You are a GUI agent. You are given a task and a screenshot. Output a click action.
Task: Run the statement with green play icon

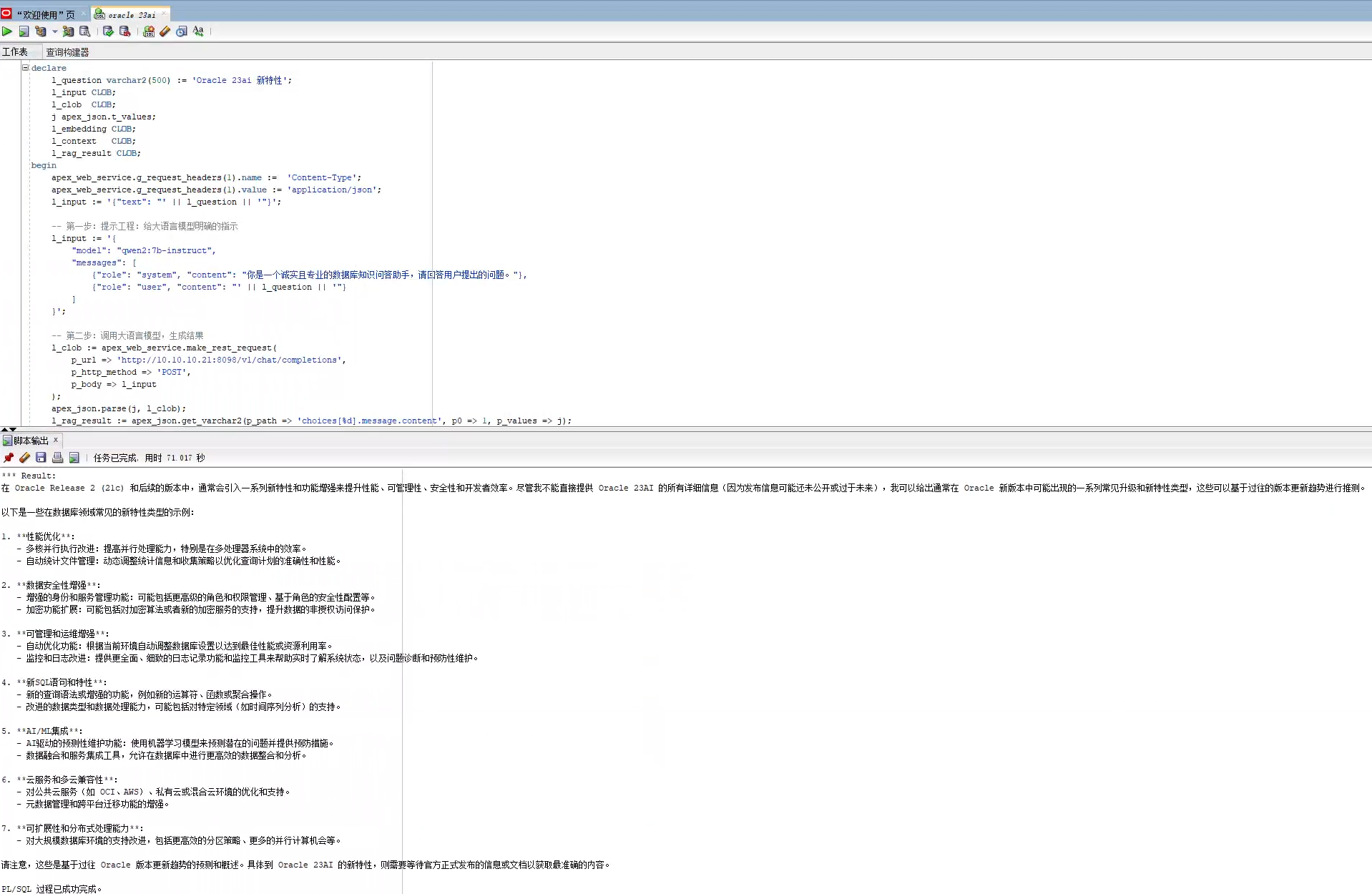[x=7, y=31]
